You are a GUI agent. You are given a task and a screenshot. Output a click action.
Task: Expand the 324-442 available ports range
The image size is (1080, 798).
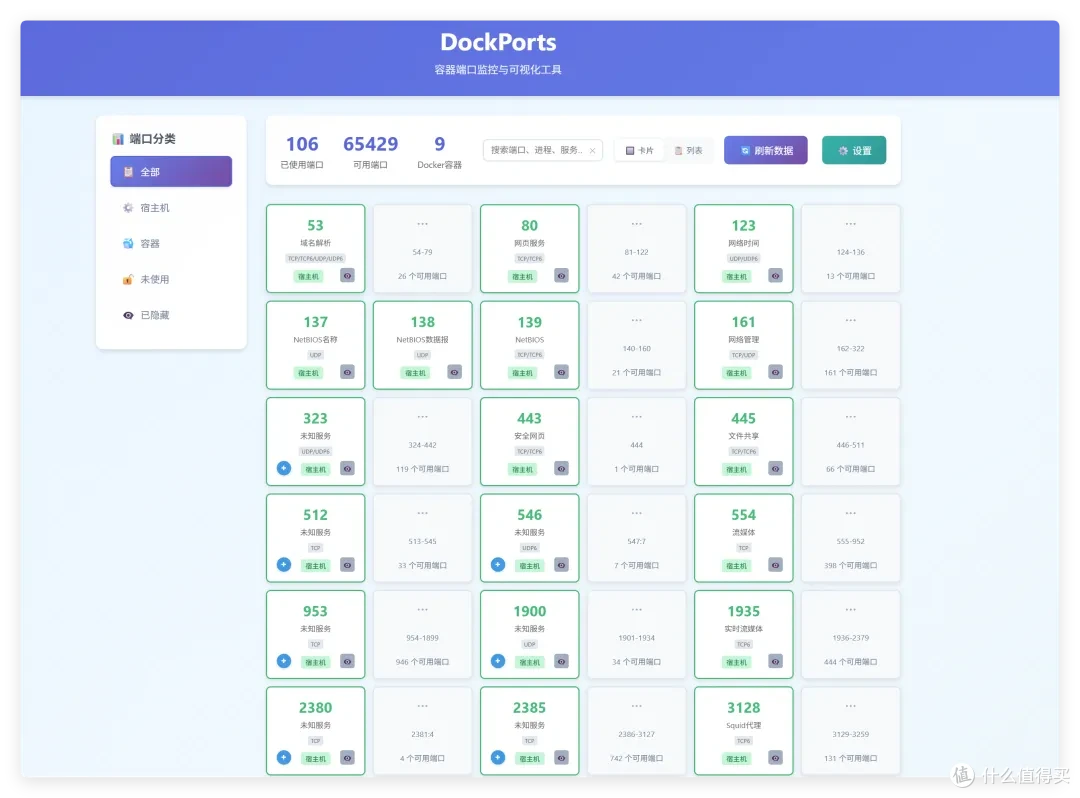tap(422, 441)
